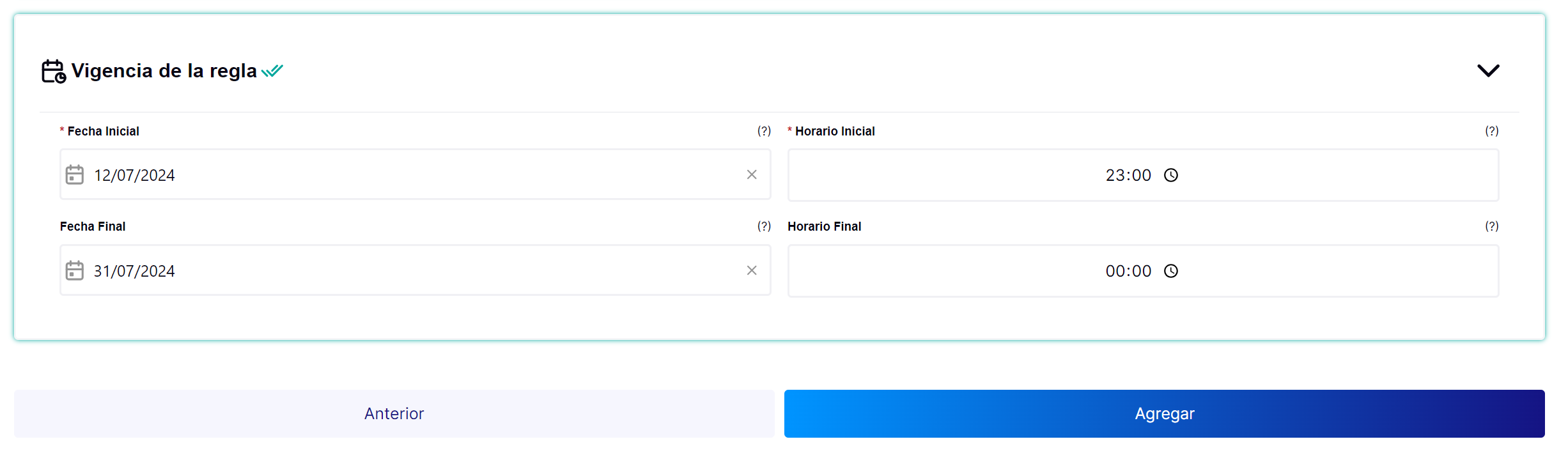Click the Agregar button

1165,413
